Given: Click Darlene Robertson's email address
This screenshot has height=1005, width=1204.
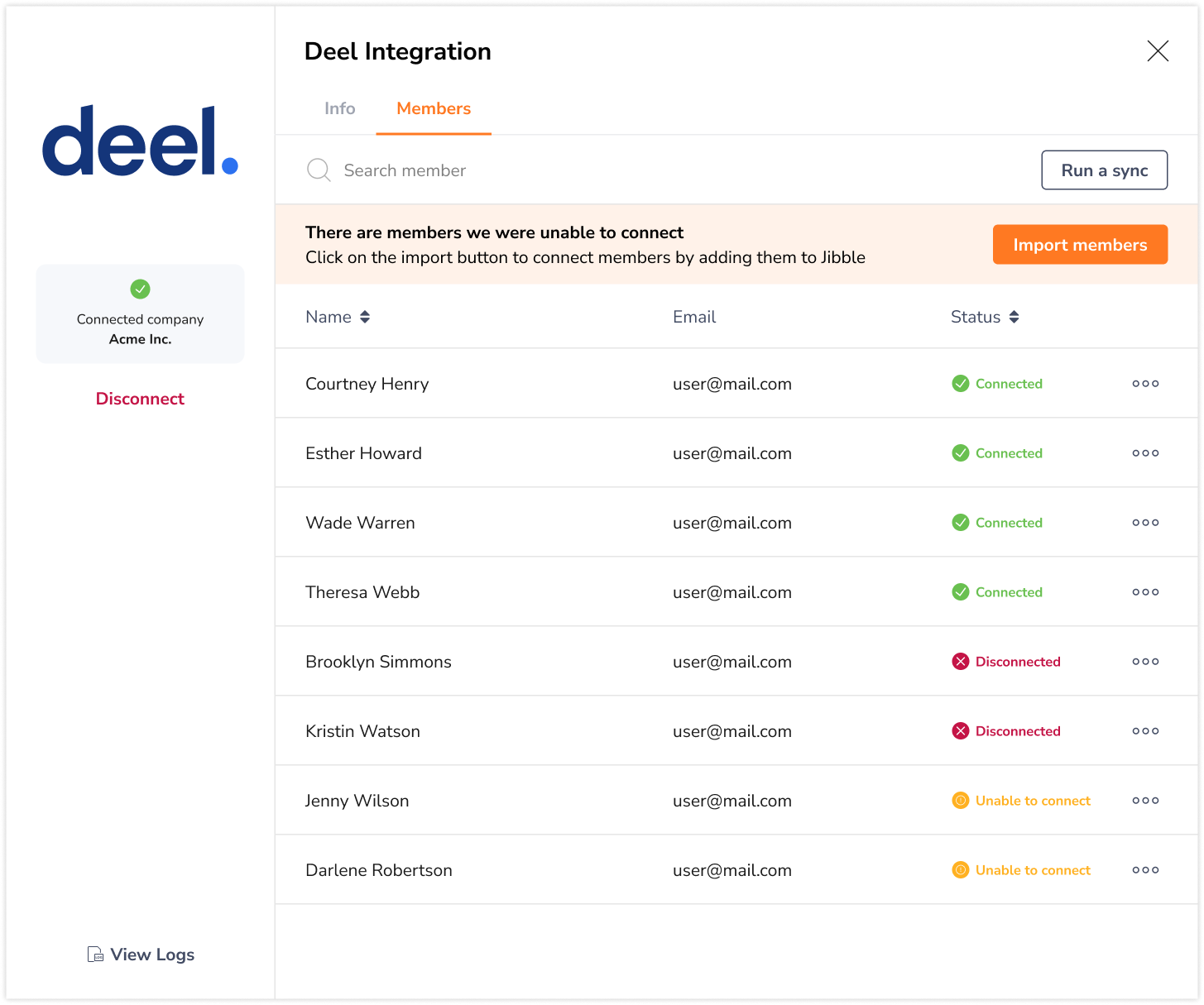Looking at the screenshot, I should click(x=732, y=870).
